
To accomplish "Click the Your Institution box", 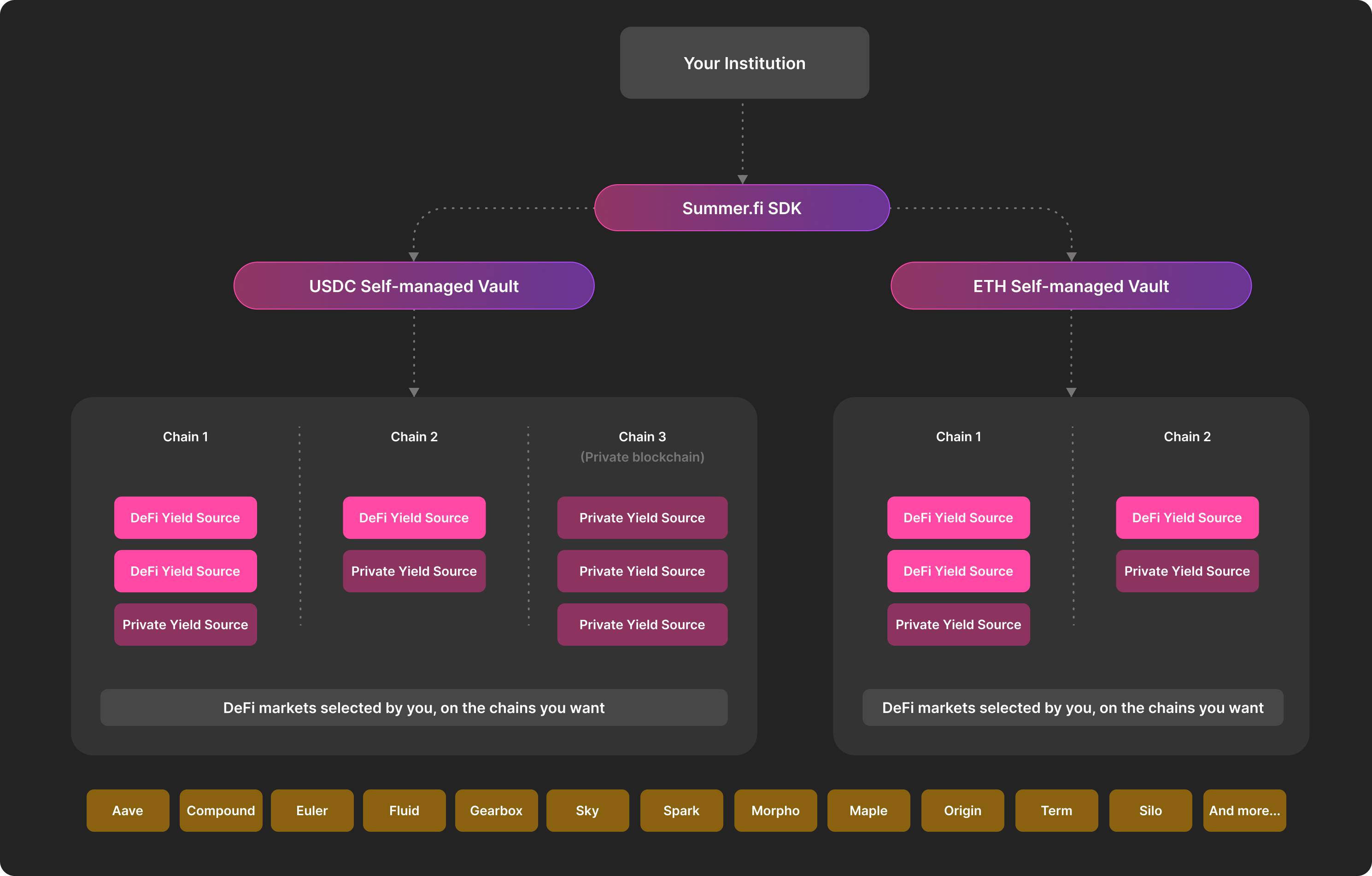I will click(744, 63).
